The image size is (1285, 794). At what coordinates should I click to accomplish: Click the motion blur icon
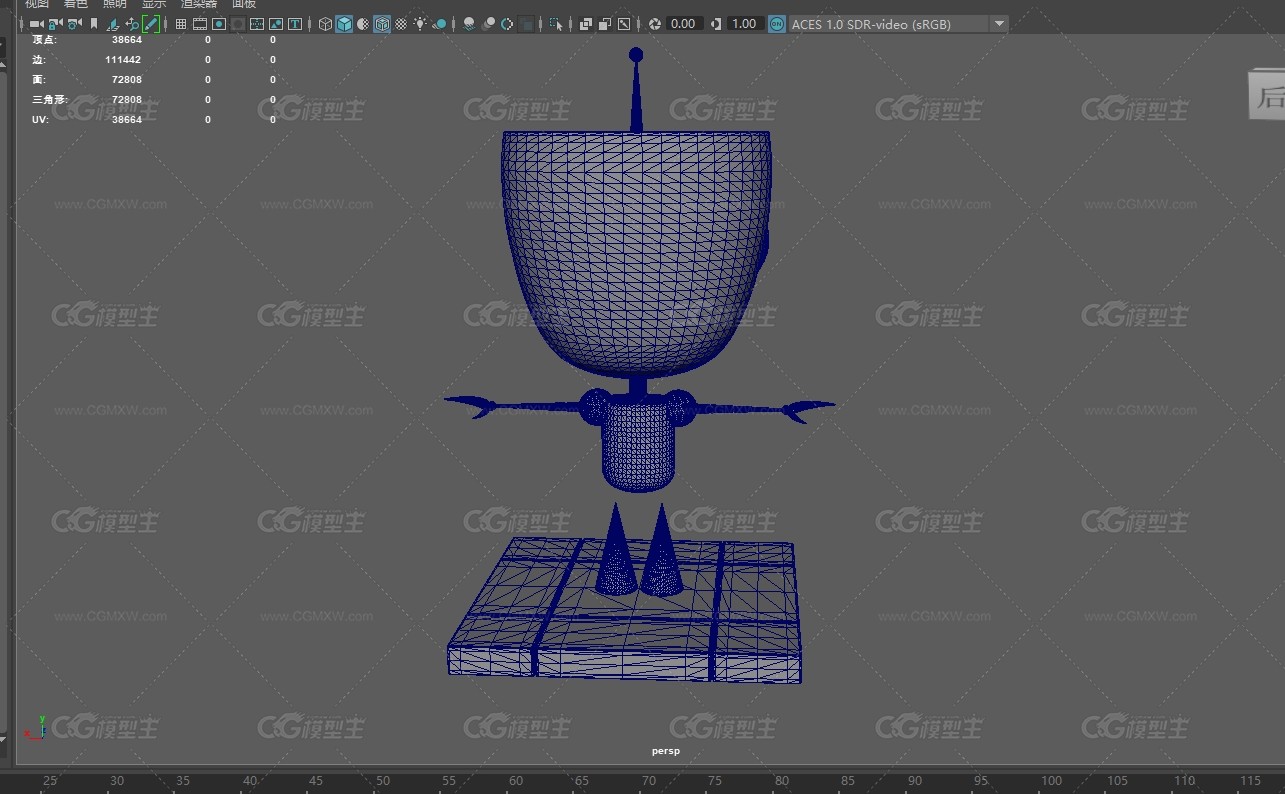(489, 24)
